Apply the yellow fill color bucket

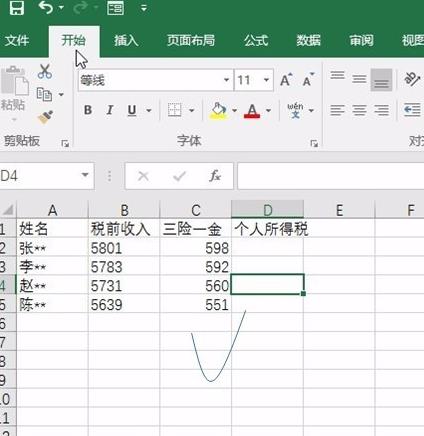pyautogui.click(x=218, y=110)
